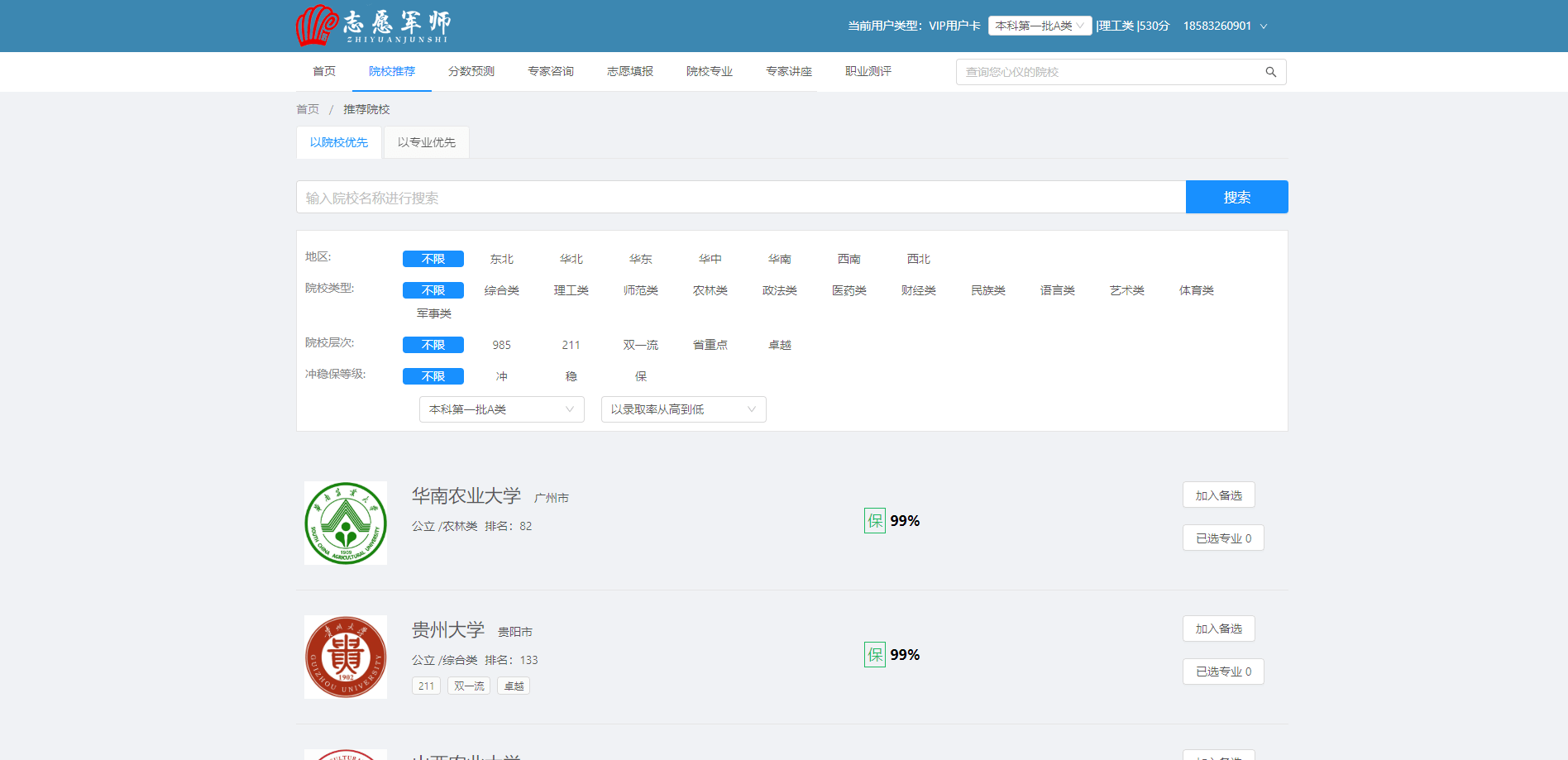Select 省重点 school level filter
Image resolution: width=1568 pixels, height=760 pixels.
point(710,345)
